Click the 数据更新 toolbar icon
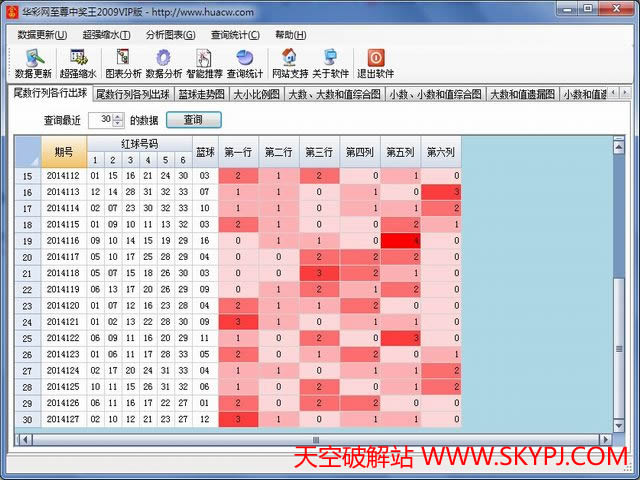The height and width of the screenshot is (480, 640). tap(33, 64)
